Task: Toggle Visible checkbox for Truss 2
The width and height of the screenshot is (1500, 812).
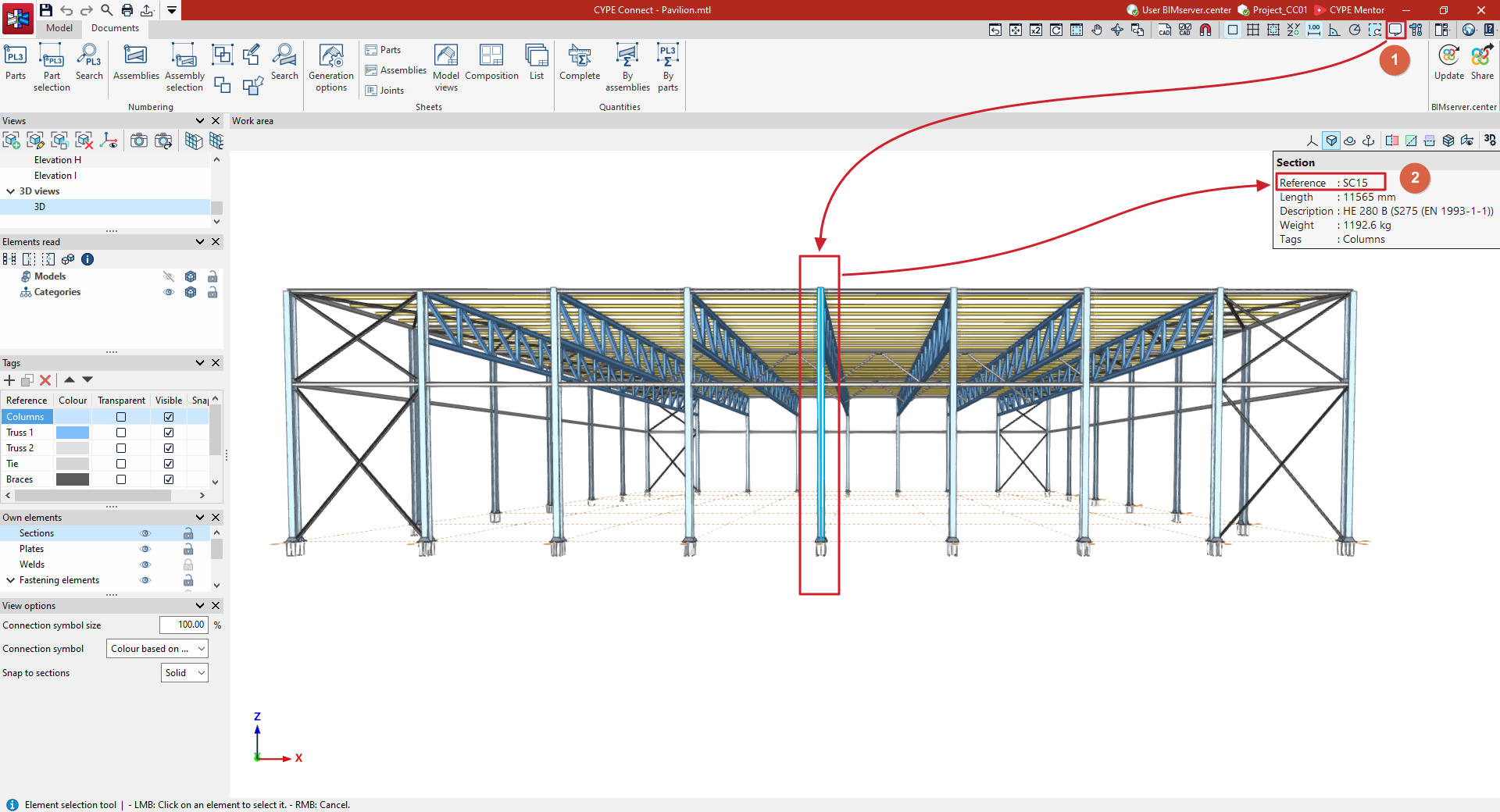Action: pos(169,448)
